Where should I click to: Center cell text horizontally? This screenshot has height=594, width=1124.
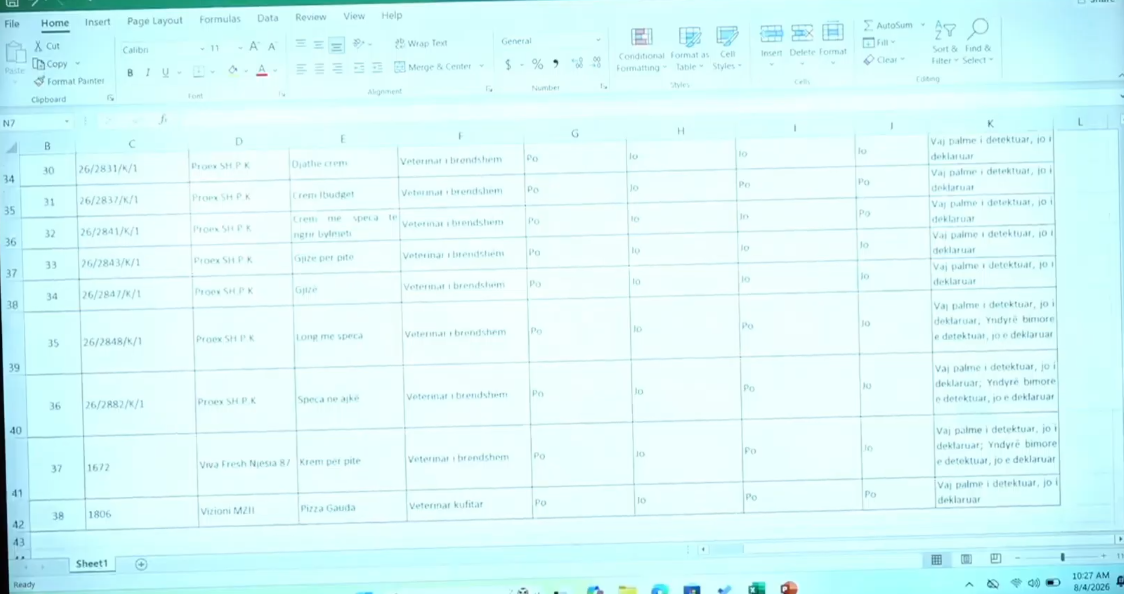coord(319,68)
